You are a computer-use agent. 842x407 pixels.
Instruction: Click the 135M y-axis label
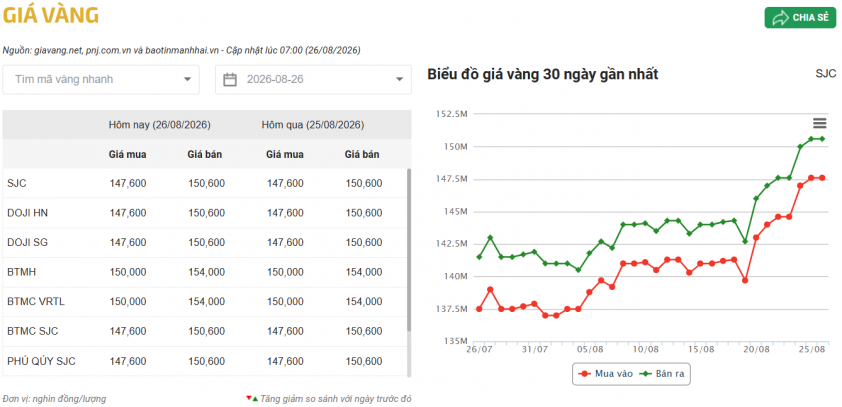[x=457, y=341]
